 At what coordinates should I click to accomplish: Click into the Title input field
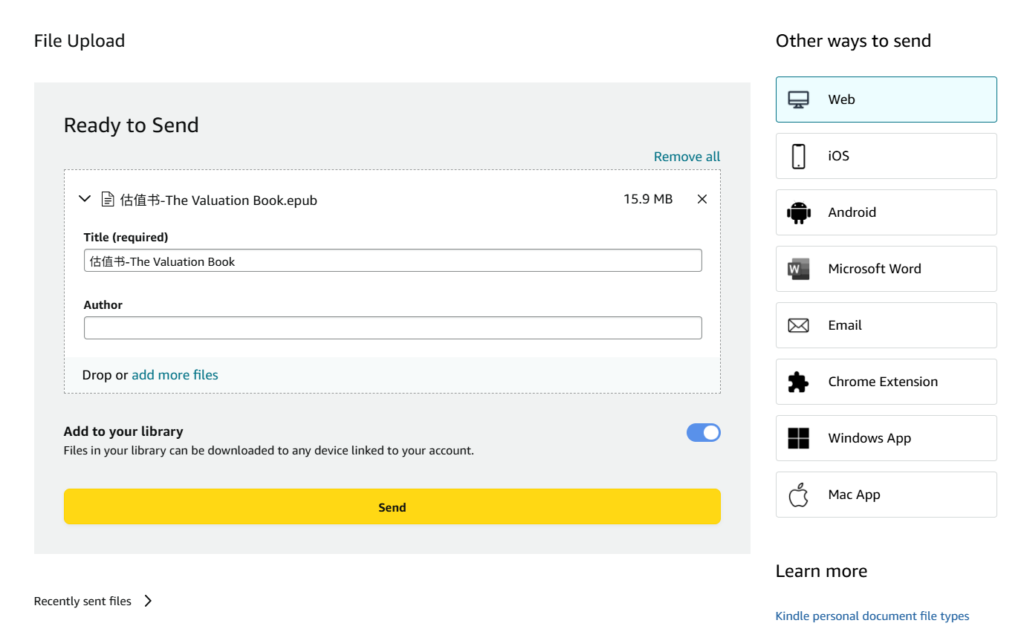[x=392, y=261]
